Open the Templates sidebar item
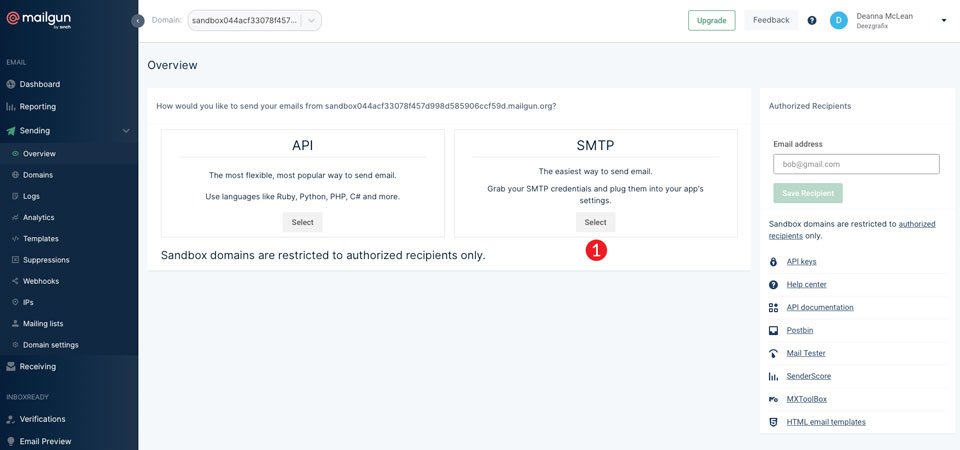 click(x=41, y=239)
